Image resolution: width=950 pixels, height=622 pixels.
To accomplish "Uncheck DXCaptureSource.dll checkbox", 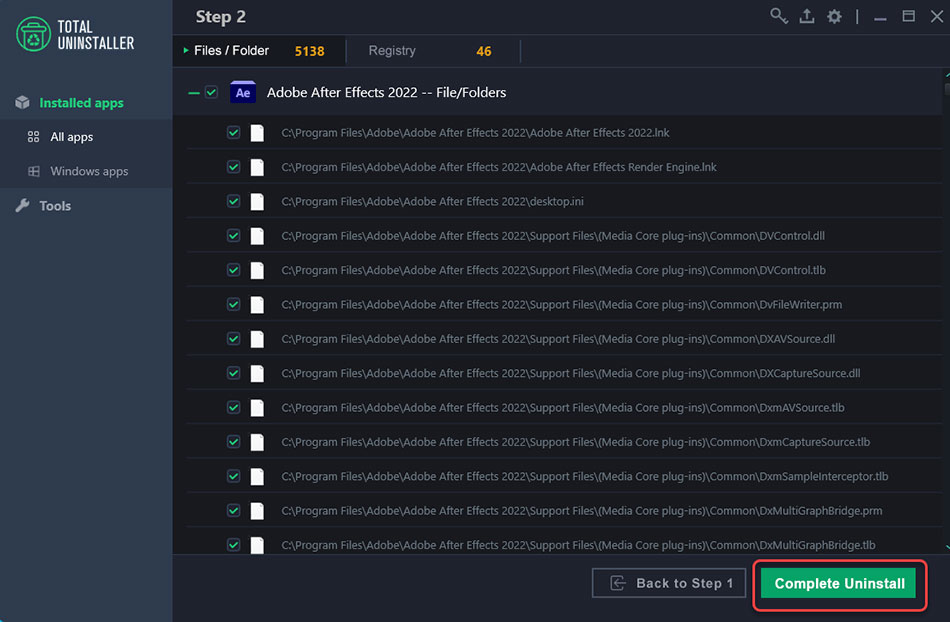I will [233, 373].
